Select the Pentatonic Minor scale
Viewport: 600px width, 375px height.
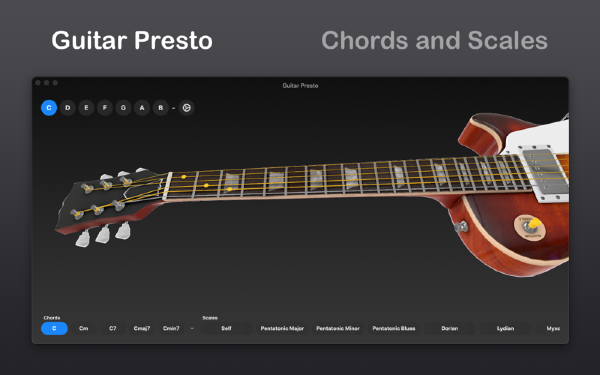[x=338, y=328]
